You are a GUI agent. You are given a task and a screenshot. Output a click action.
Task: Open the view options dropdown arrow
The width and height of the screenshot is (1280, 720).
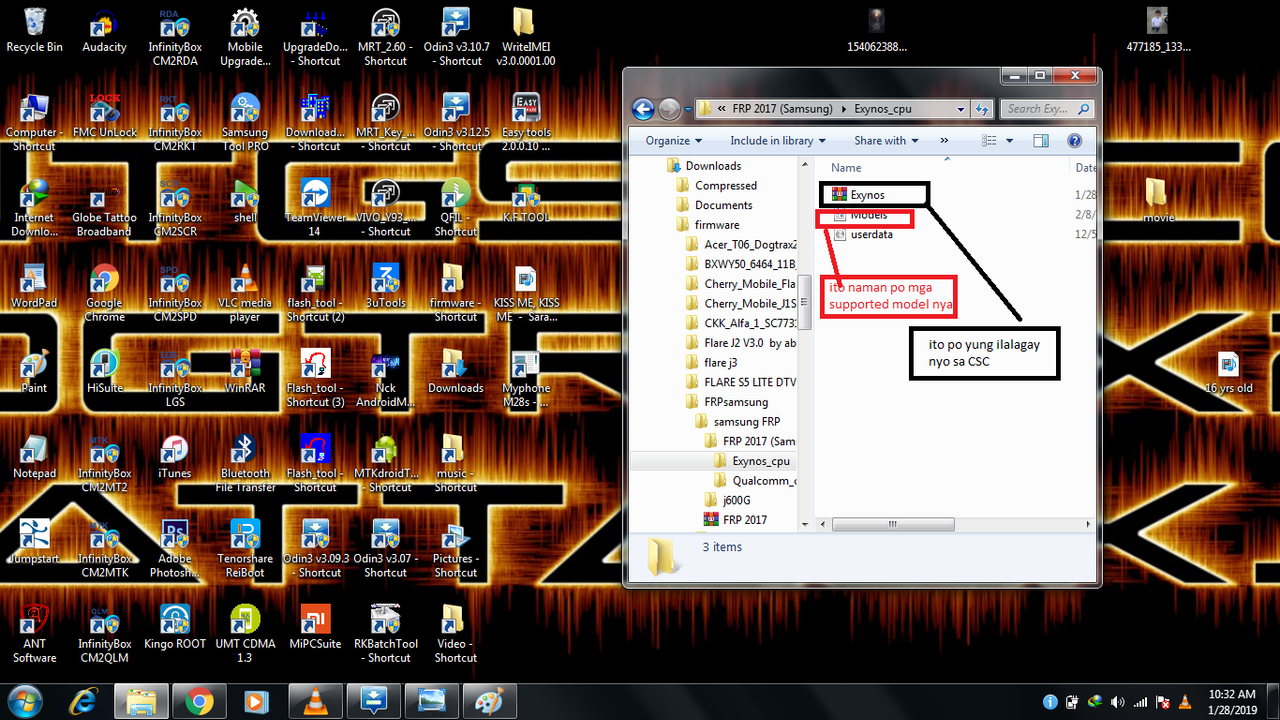1009,141
